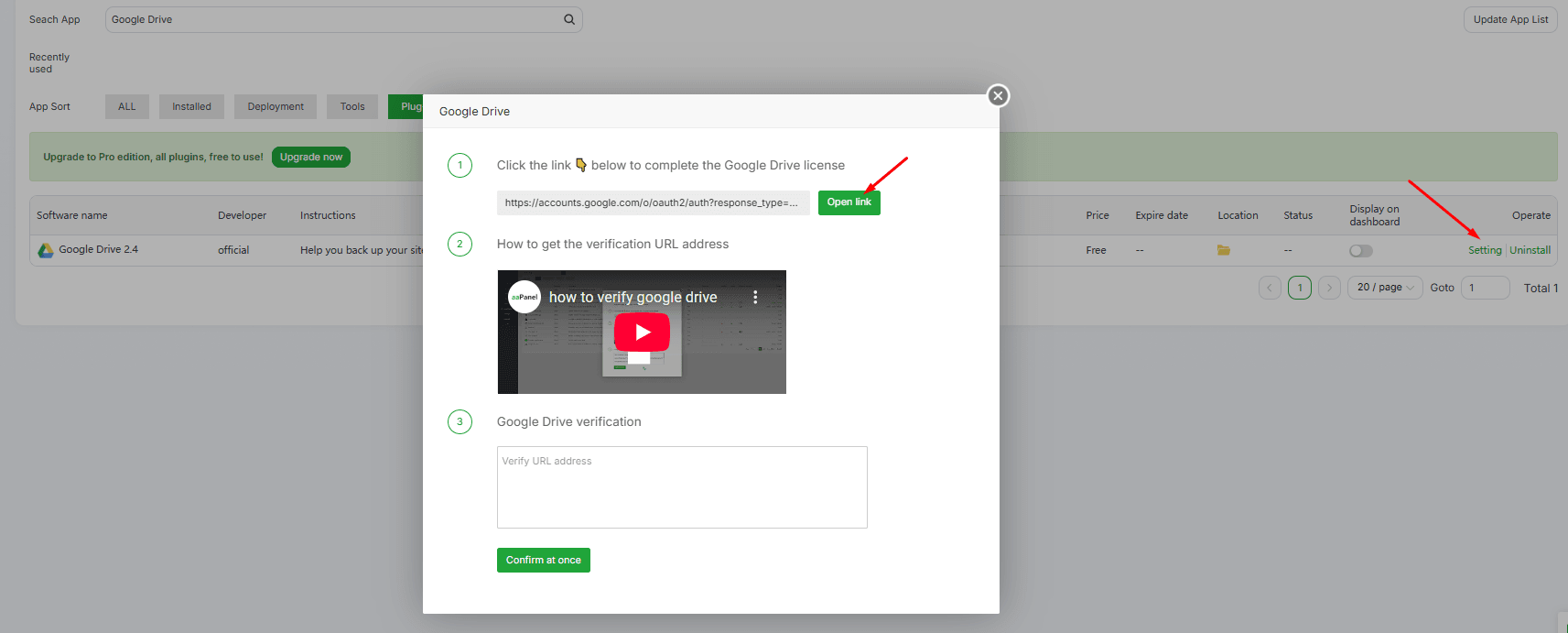Expand the 20 / page dropdown
The height and width of the screenshot is (633, 1568).
tap(1385, 288)
